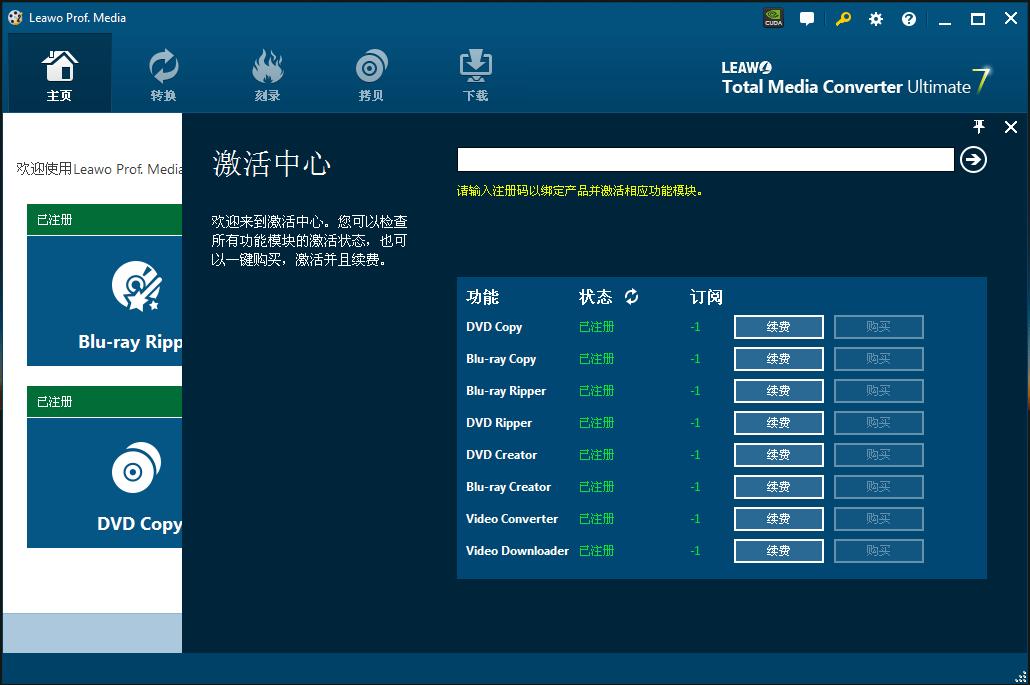Open the DVD Copy module tile
This screenshot has height=685, width=1030.
pyautogui.click(x=105, y=482)
